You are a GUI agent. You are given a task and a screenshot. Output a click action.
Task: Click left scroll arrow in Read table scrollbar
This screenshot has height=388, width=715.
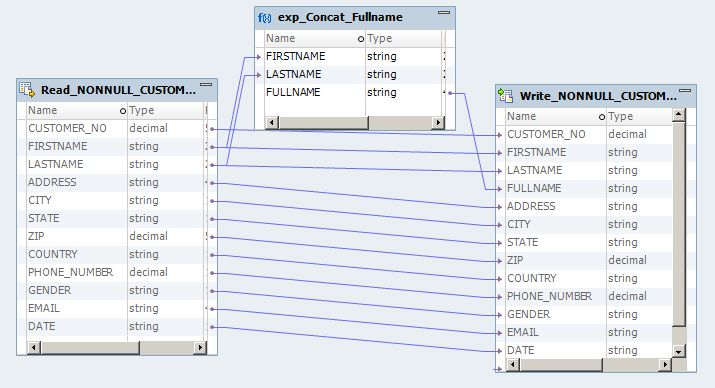(x=33, y=348)
